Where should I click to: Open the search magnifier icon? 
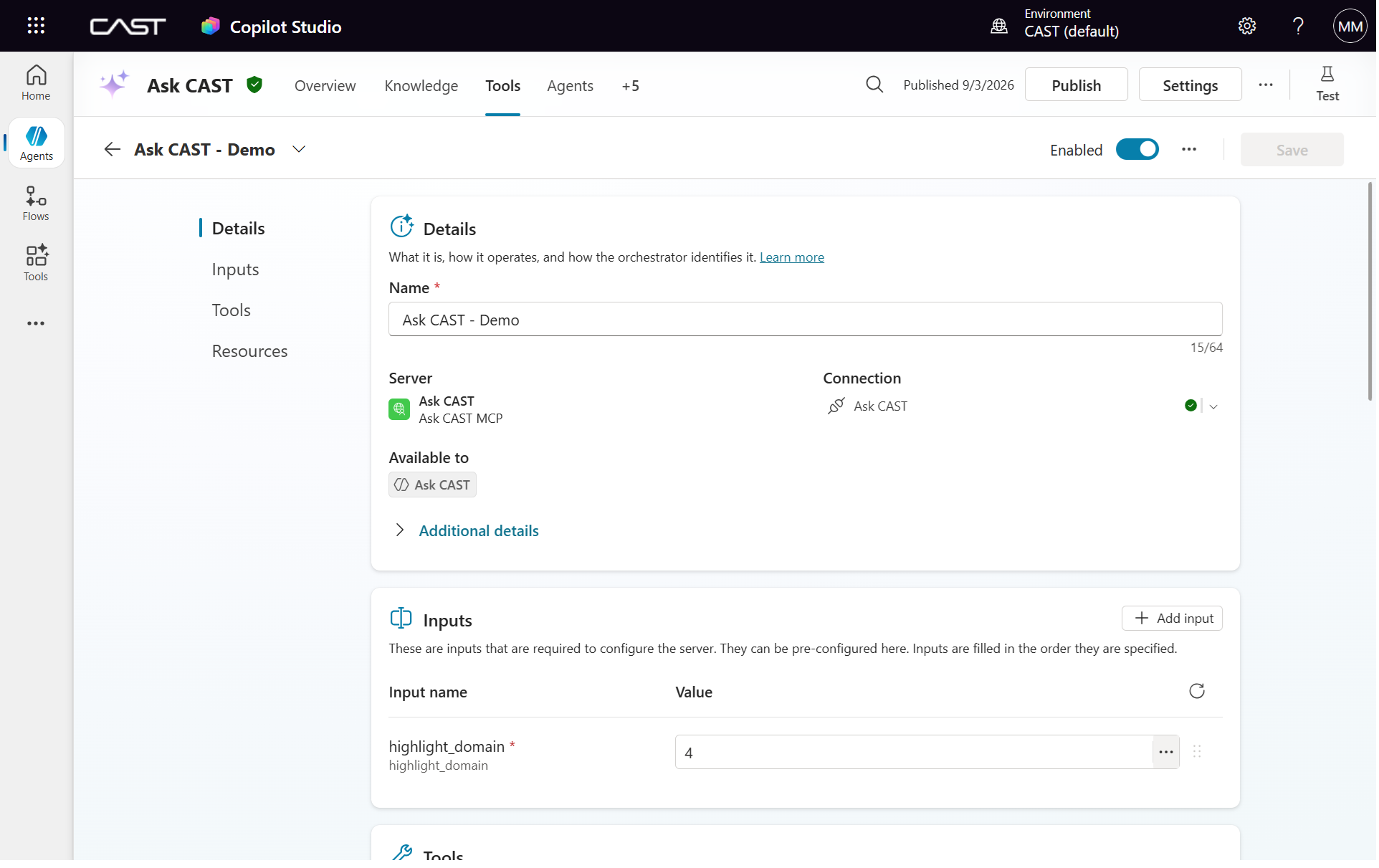(x=874, y=85)
